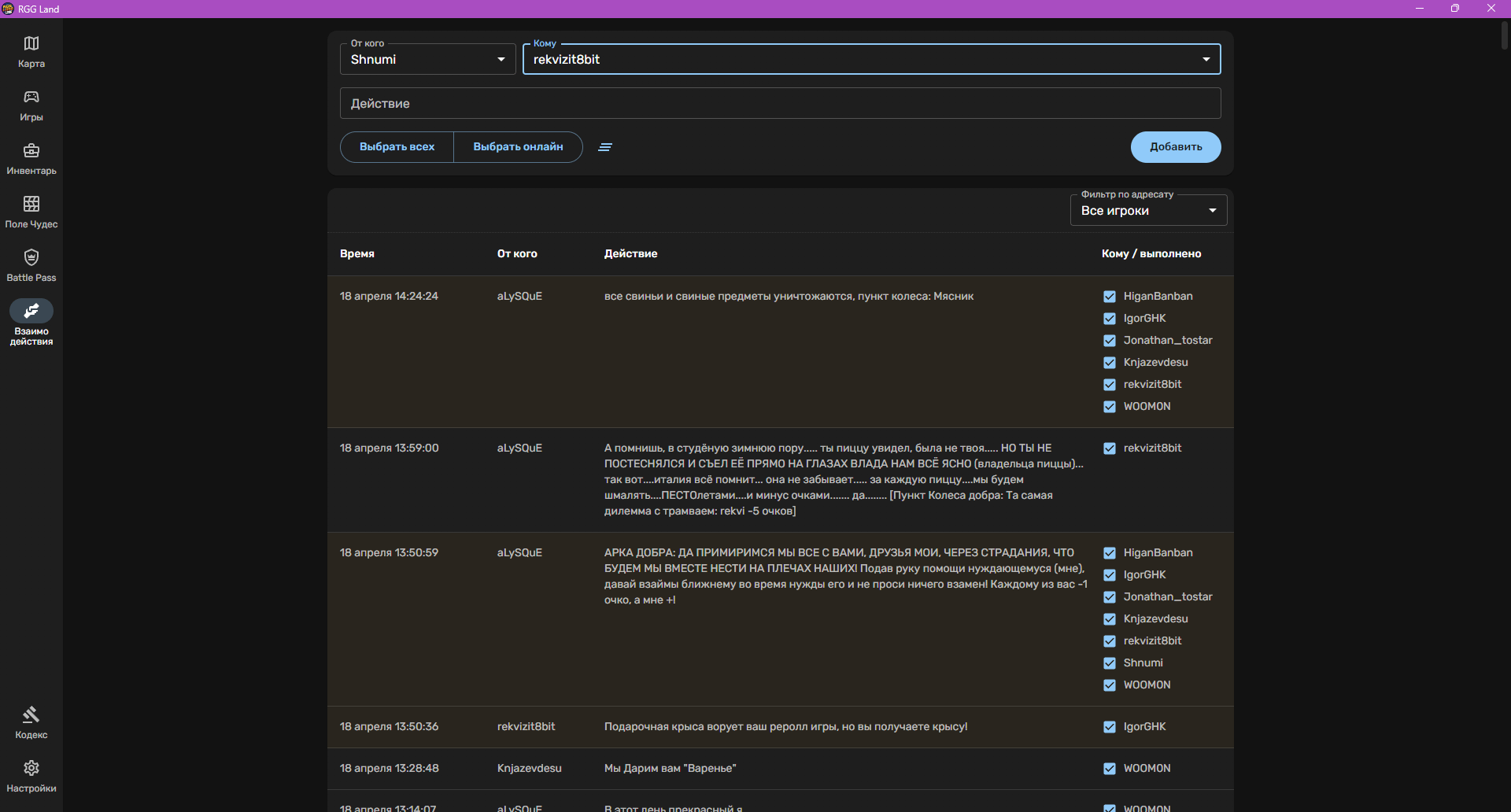Screen dimensions: 1511x812
Task: Click the vertical scrollbar on the right edge
Action: tap(1505, 36)
